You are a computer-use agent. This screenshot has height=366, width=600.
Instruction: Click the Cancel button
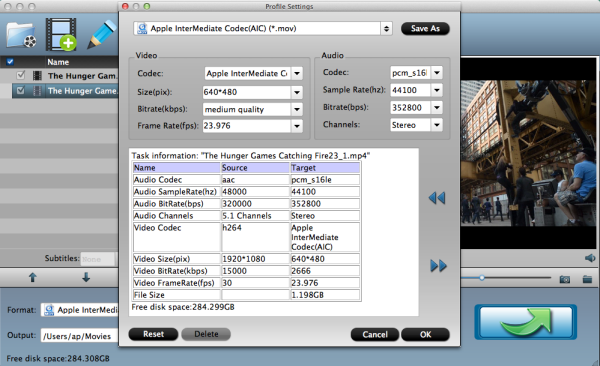[375, 335]
